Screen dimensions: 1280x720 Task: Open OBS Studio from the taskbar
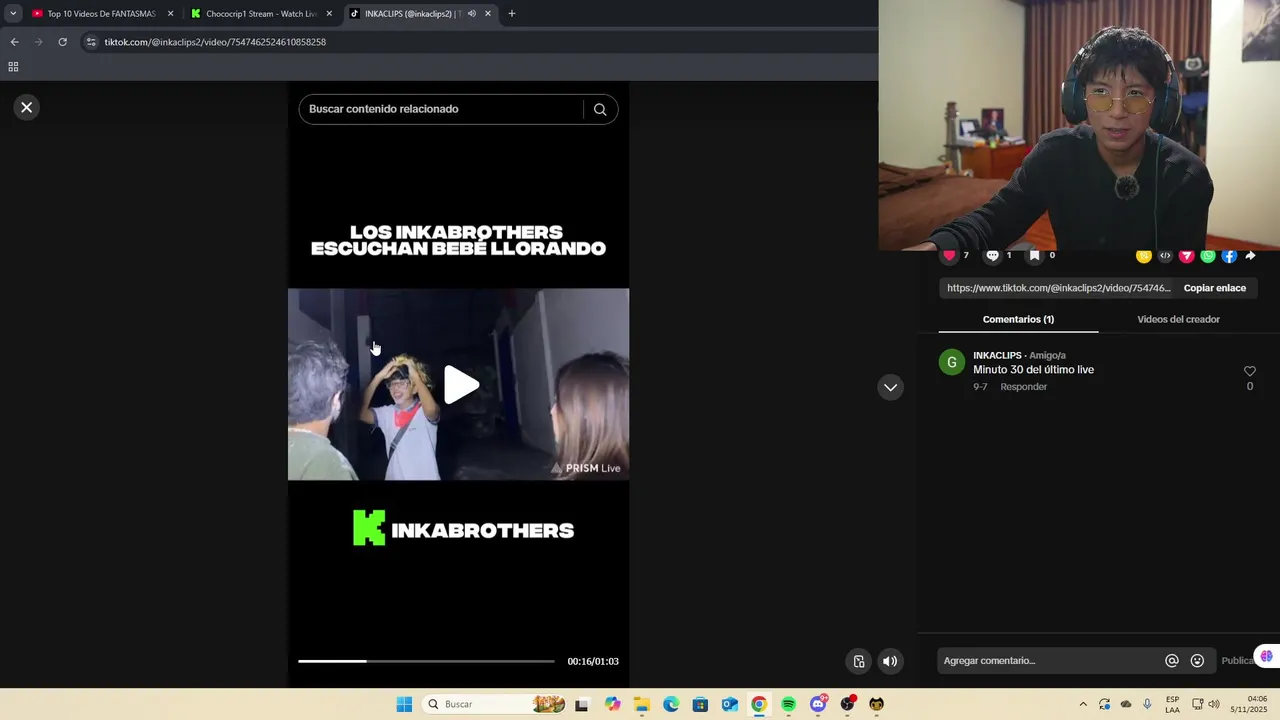(x=848, y=704)
